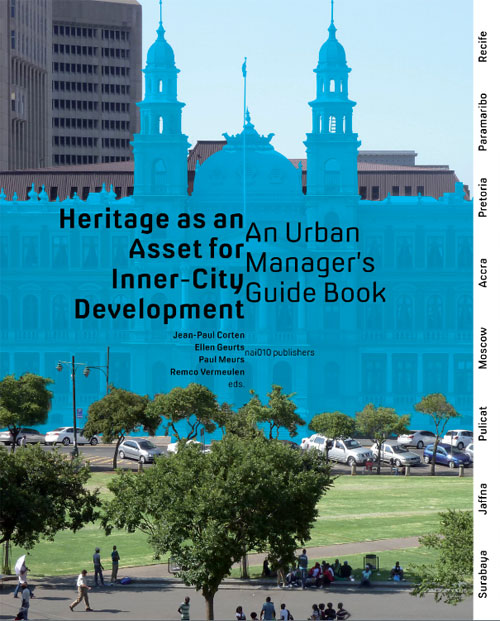Click the white umbrella held by the pedestrian
Viewport: 500px width, 621px height.
(x=20, y=564)
